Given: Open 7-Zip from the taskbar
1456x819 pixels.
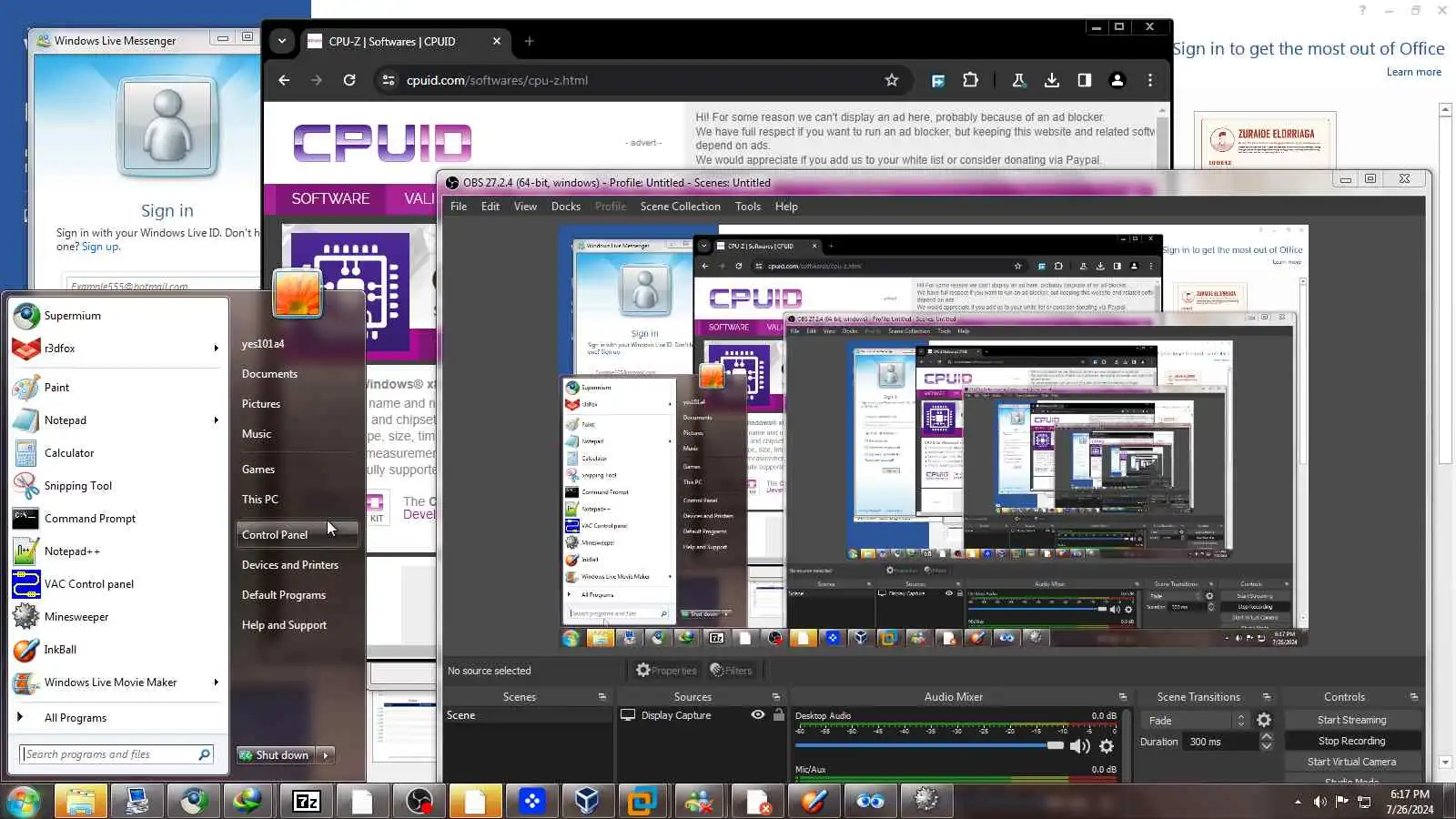Looking at the screenshot, I should pyautogui.click(x=307, y=801).
